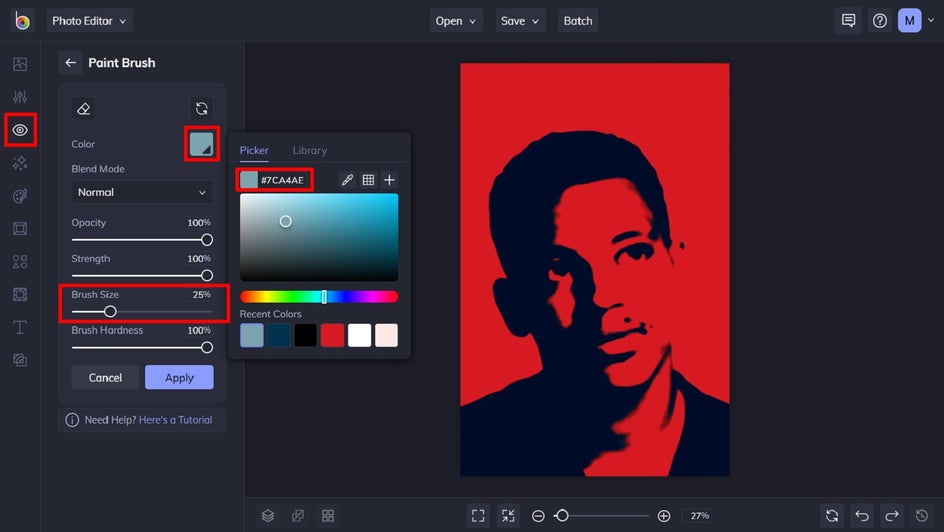Select the blue-gray recent color
The height and width of the screenshot is (532, 944).
[x=252, y=335]
